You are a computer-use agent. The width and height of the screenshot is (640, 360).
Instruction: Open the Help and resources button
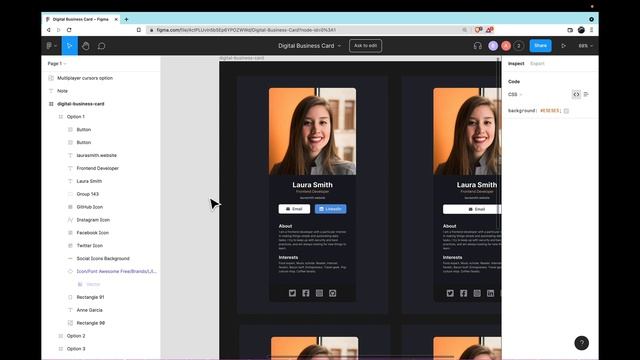coord(582,343)
